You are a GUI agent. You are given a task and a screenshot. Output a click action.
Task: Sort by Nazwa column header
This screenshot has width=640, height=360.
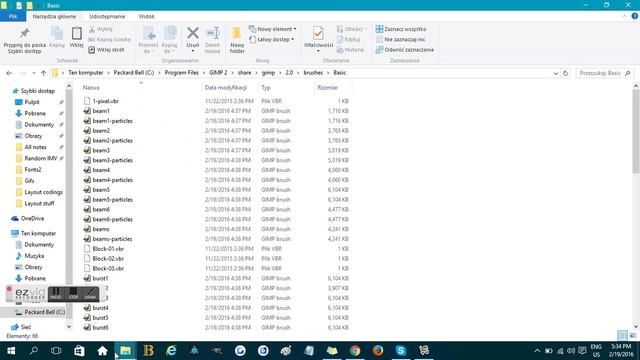pos(141,87)
